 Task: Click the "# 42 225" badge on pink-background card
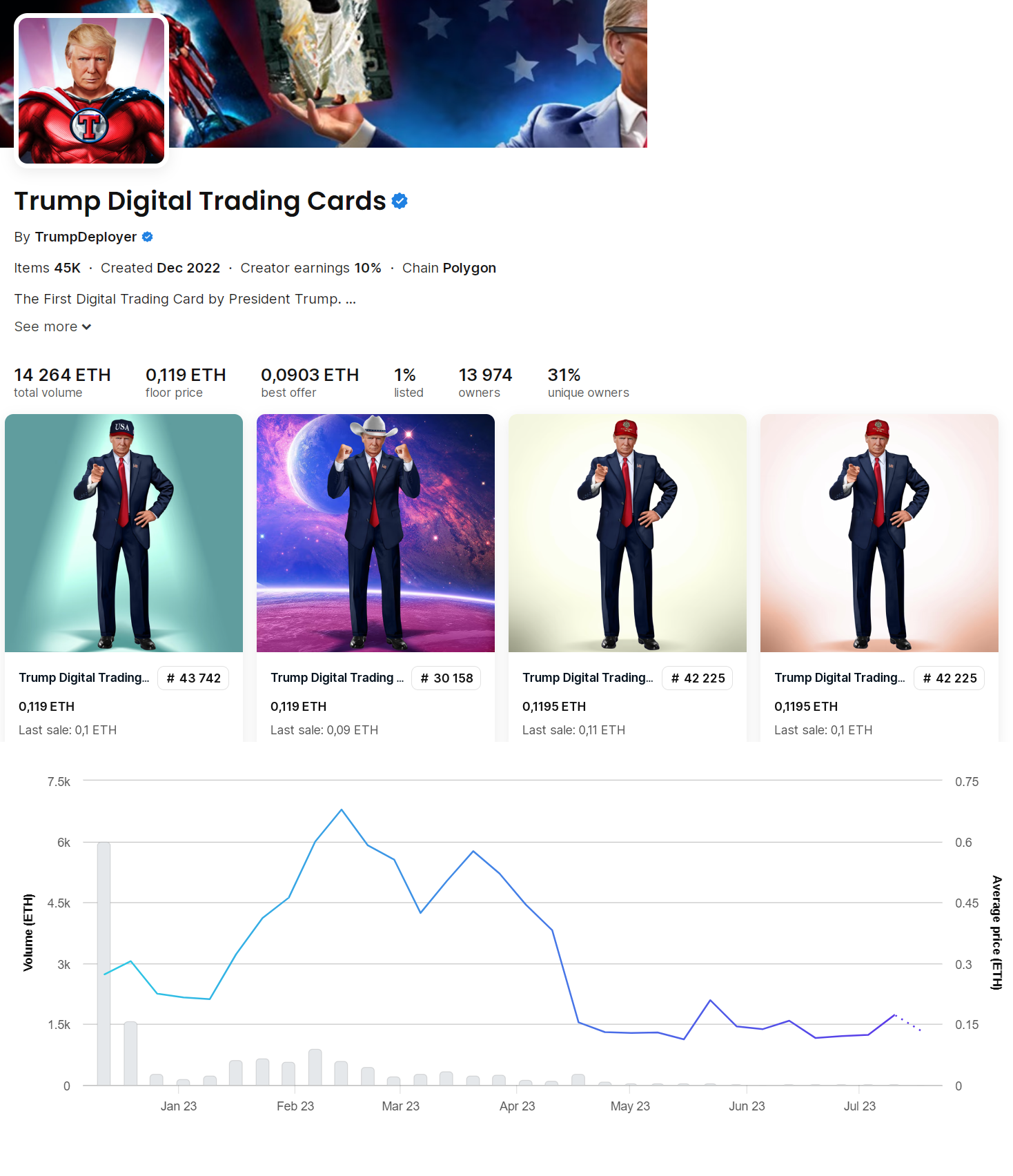[950, 678]
